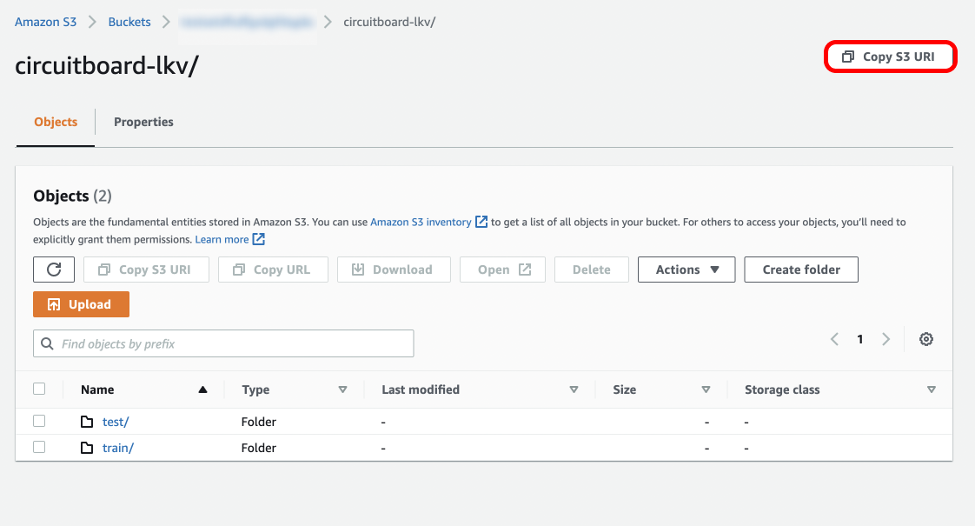
Task: Open Amazon S3 breadcrumb link
Action: tap(45, 22)
